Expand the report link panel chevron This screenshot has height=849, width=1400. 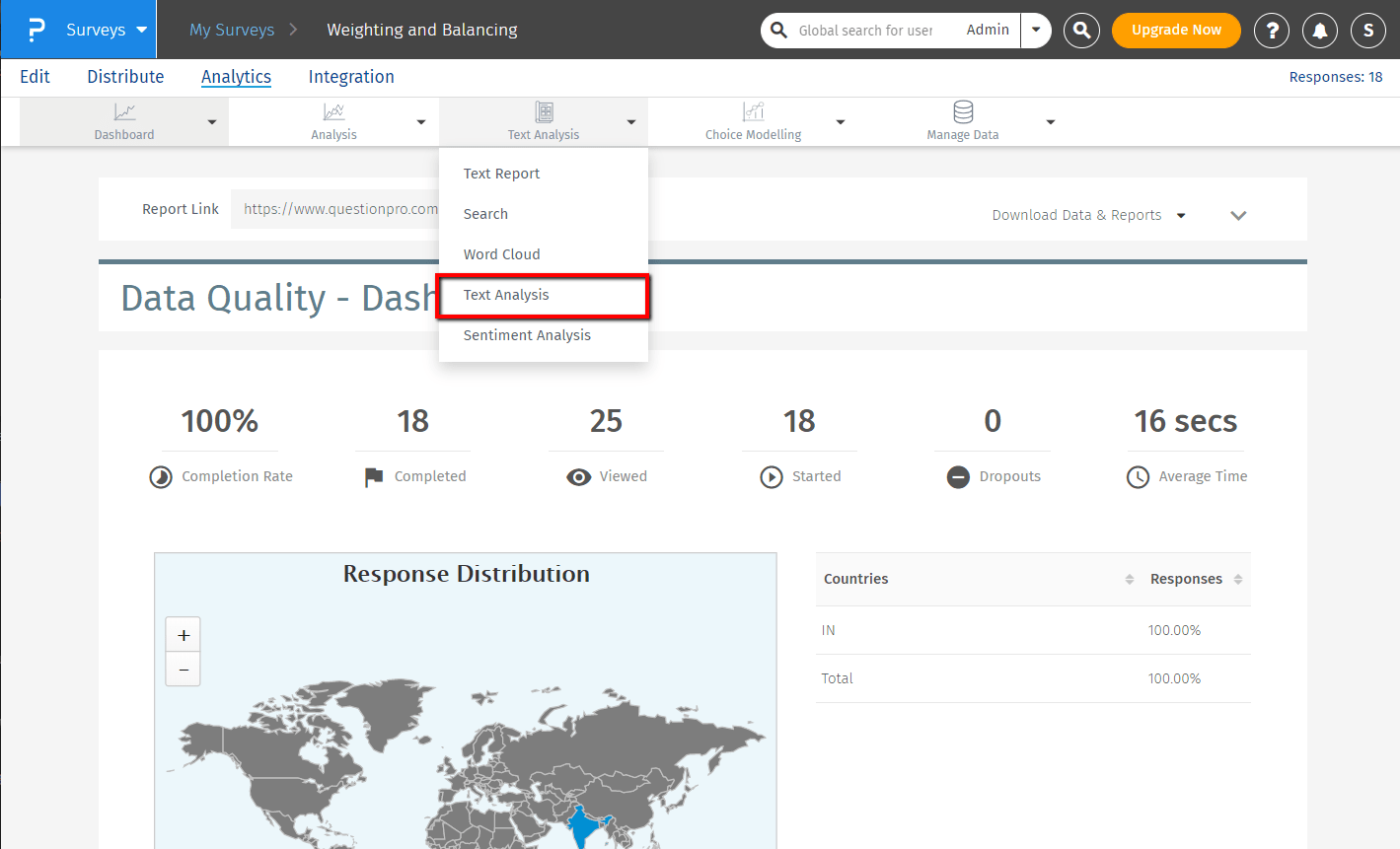coord(1238,215)
